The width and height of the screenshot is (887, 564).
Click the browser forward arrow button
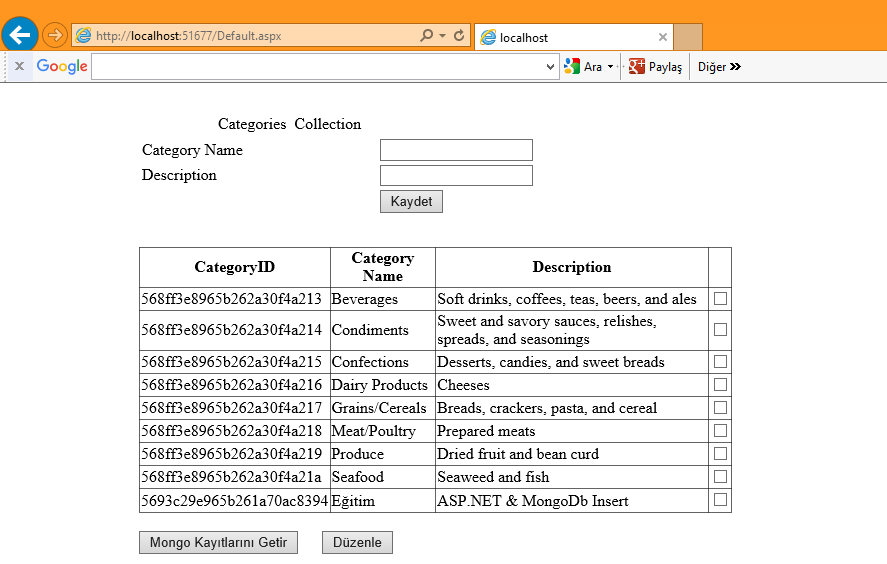54,35
